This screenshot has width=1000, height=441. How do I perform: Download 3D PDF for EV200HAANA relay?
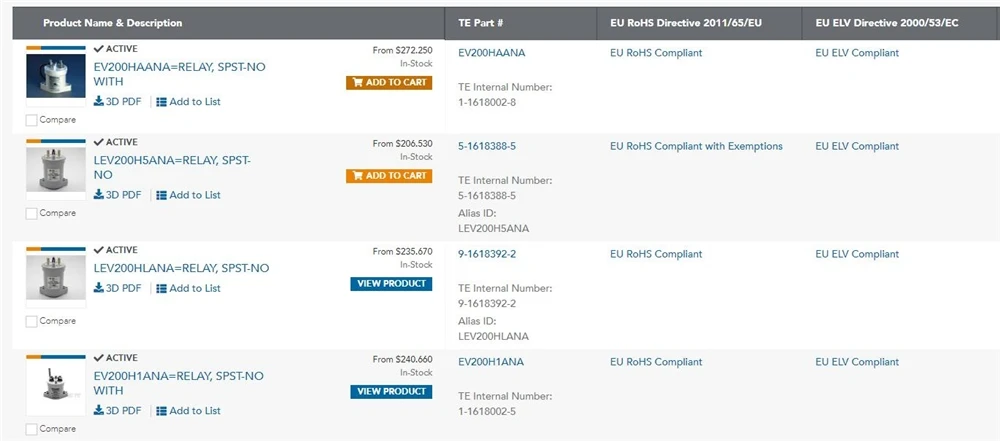click(118, 102)
